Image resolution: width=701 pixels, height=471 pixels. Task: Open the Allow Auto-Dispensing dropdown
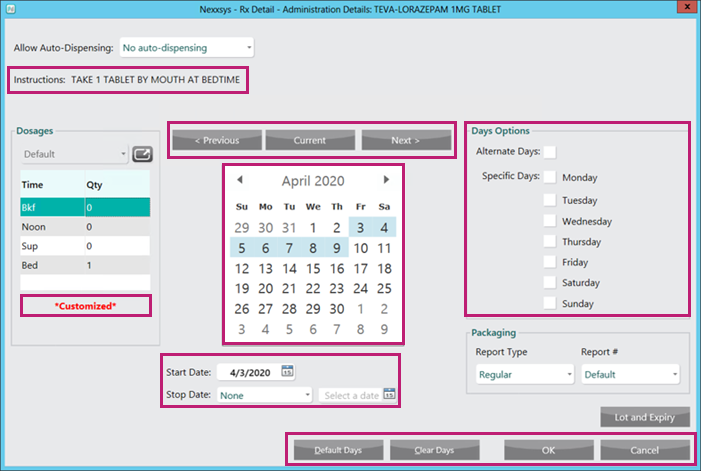186,47
